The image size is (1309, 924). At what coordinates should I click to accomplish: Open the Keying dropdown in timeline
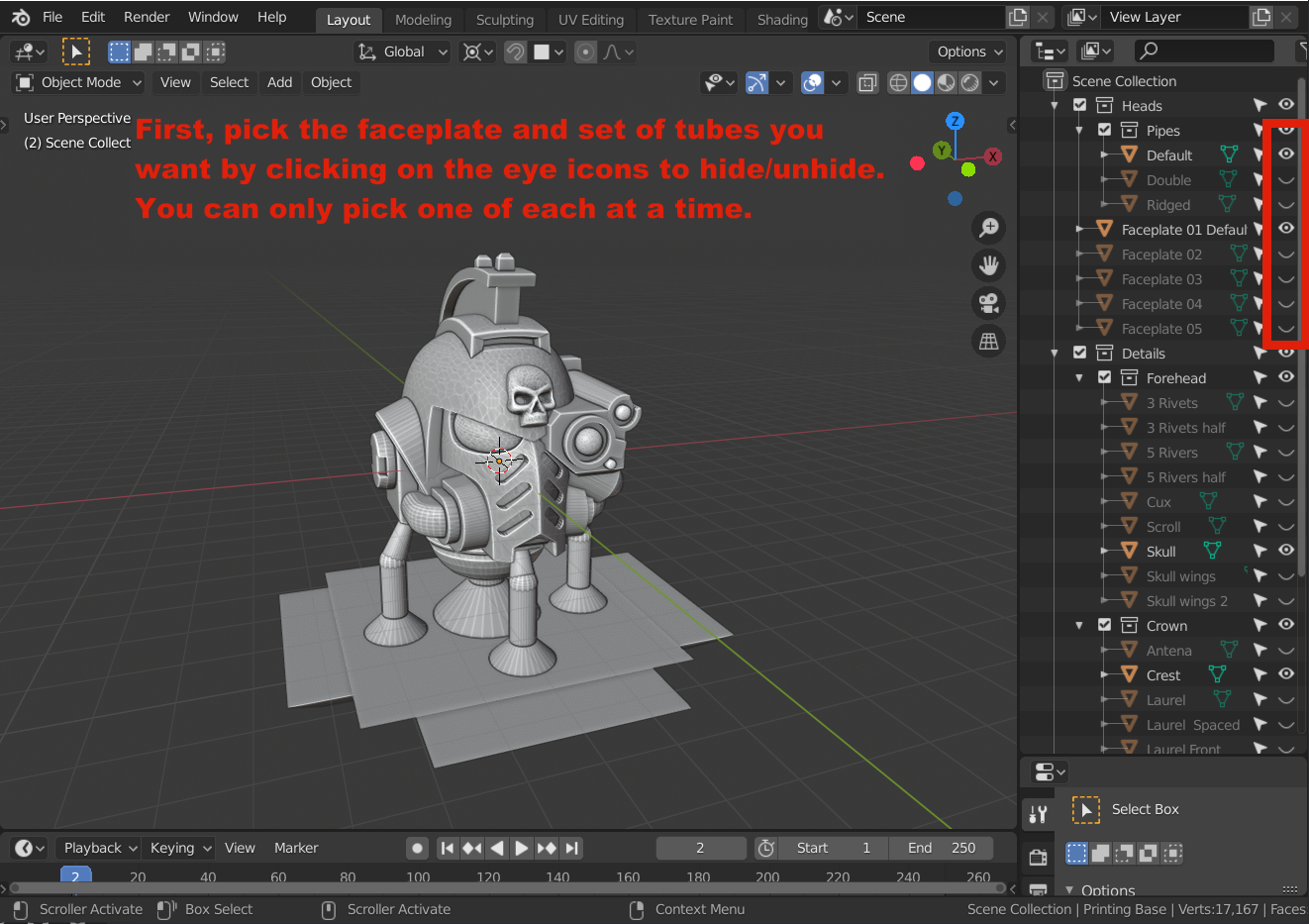[178, 848]
